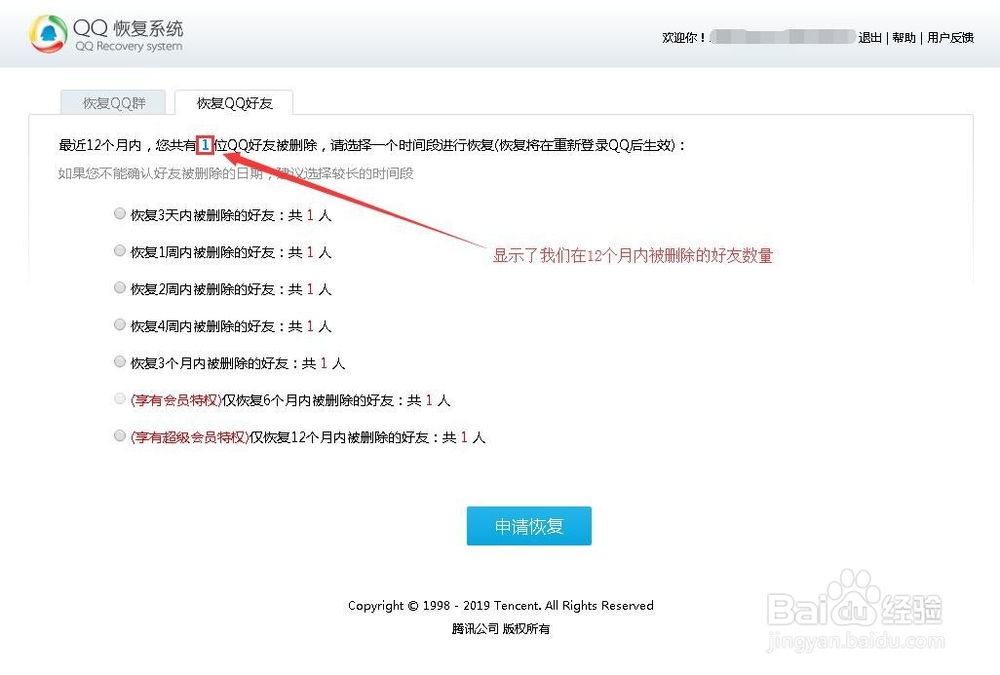Click the highlighted deleted friend count number
Screen dimensions: 1000x675
[205, 144]
